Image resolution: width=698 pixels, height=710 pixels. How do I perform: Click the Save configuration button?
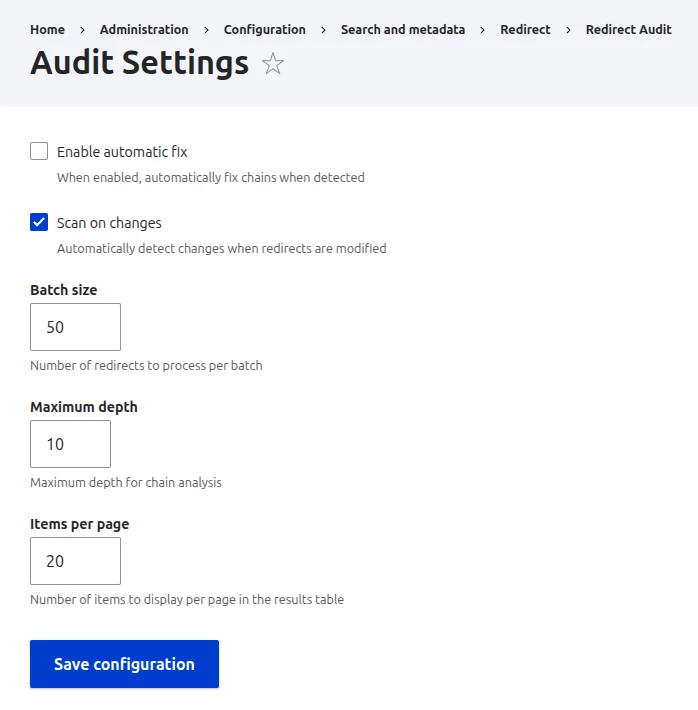click(x=124, y=664)
